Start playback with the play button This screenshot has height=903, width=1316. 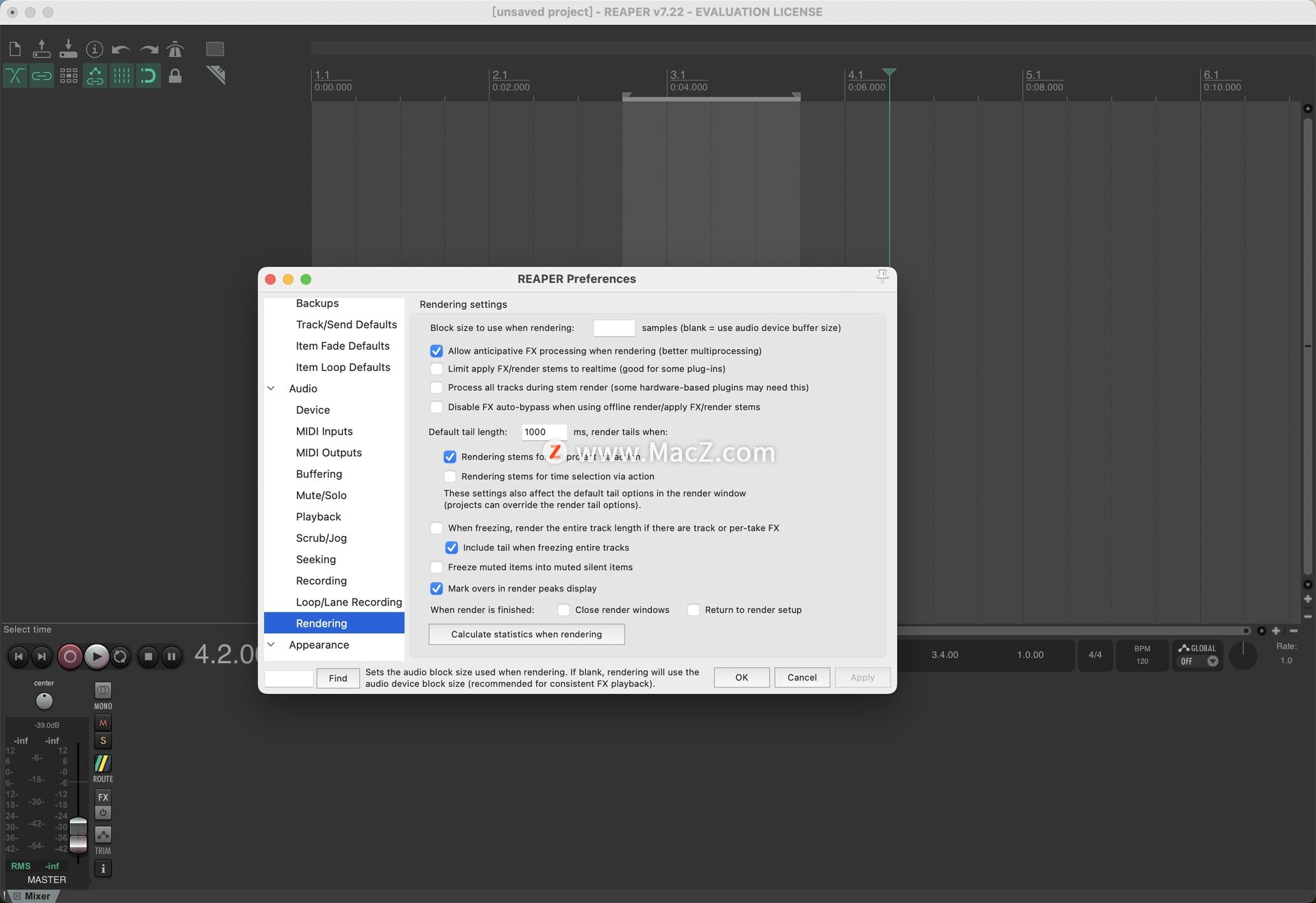97,656
